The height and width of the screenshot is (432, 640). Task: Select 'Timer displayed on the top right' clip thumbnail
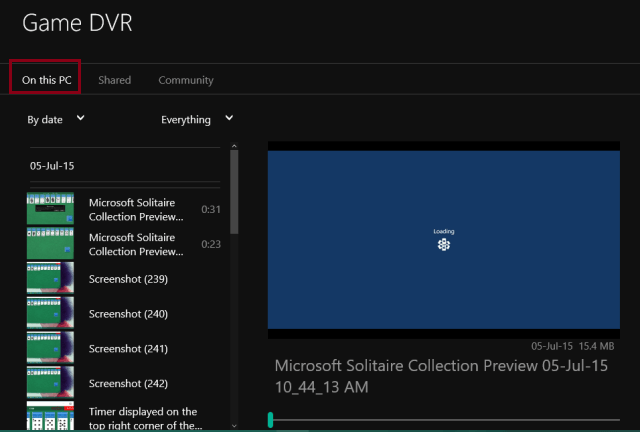50,416
